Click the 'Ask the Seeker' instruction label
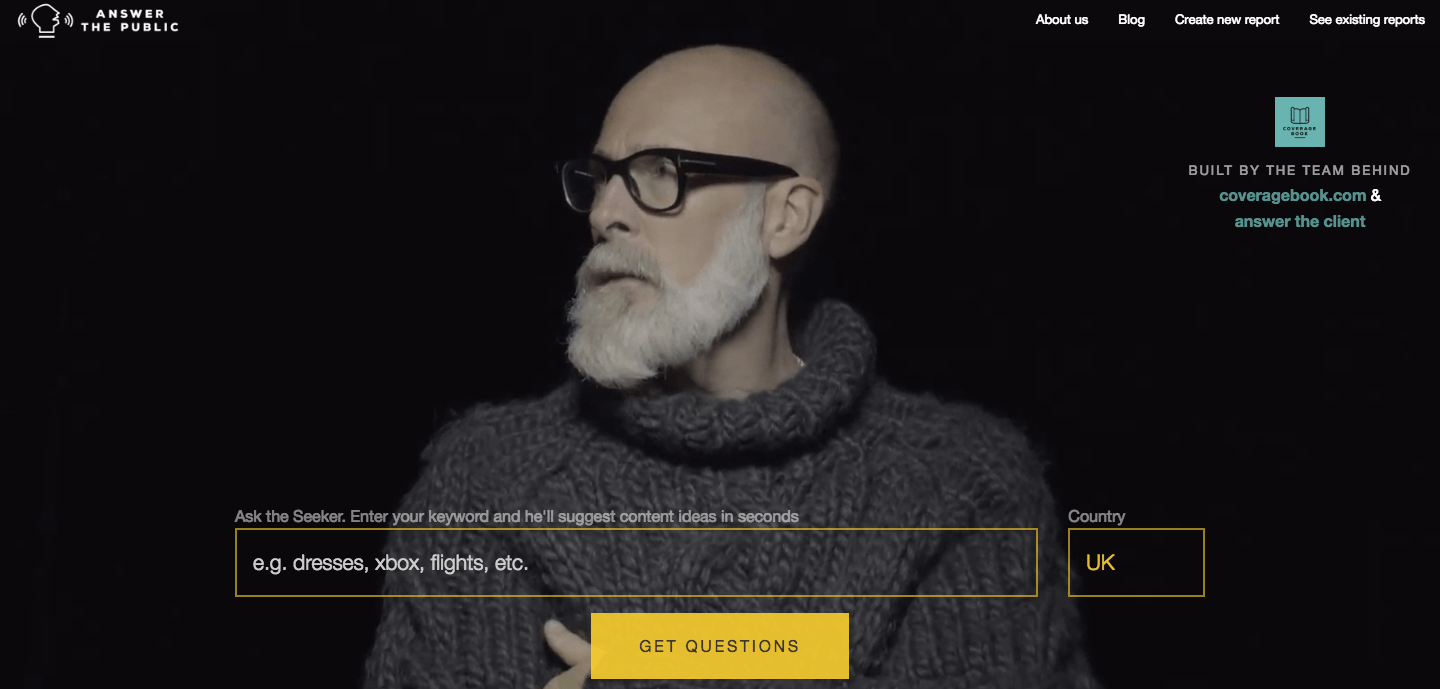This screenshot has width=1440, height=689. point(516,516)
